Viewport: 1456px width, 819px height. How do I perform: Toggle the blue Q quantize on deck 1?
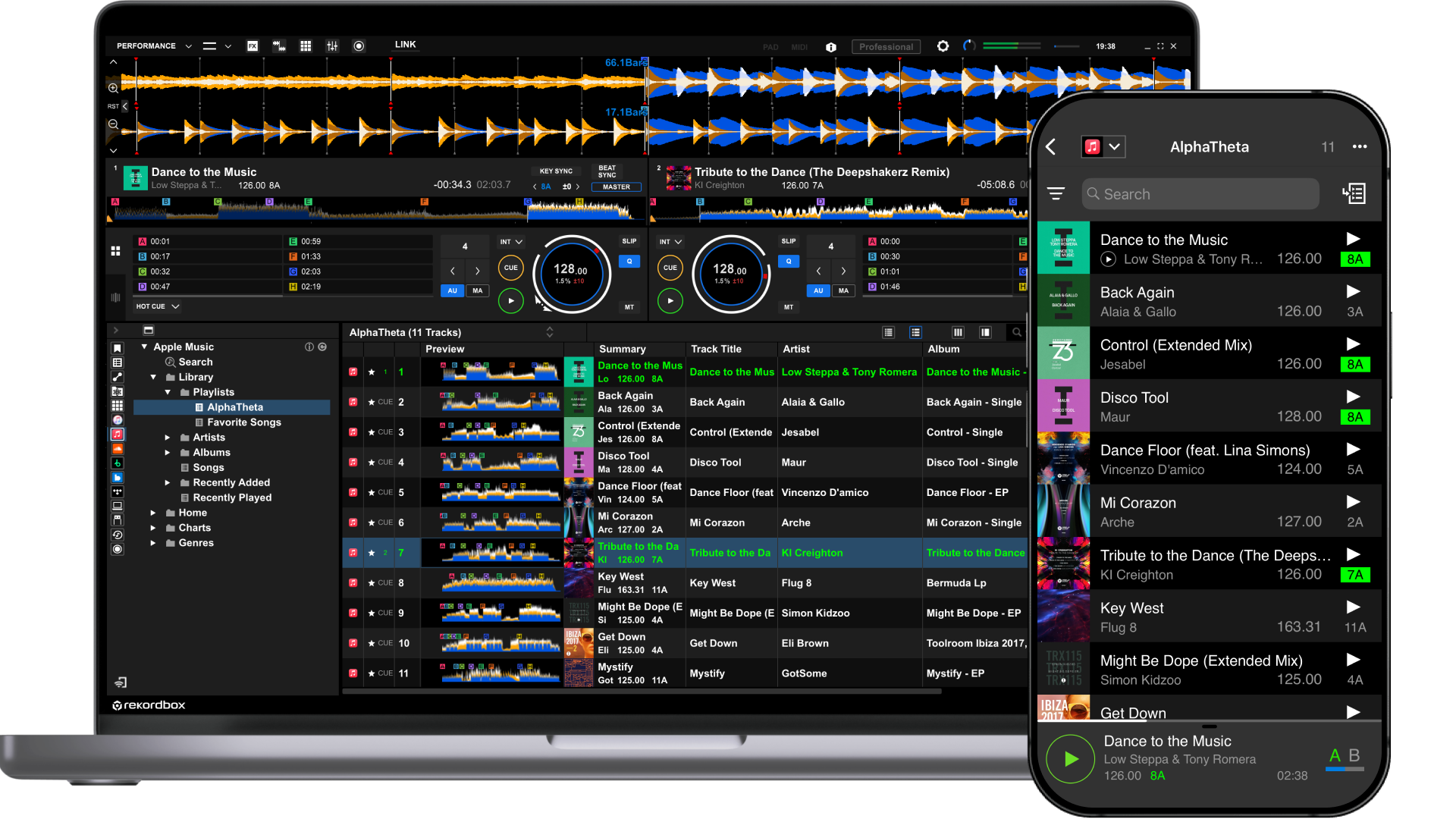coord(629,262)
